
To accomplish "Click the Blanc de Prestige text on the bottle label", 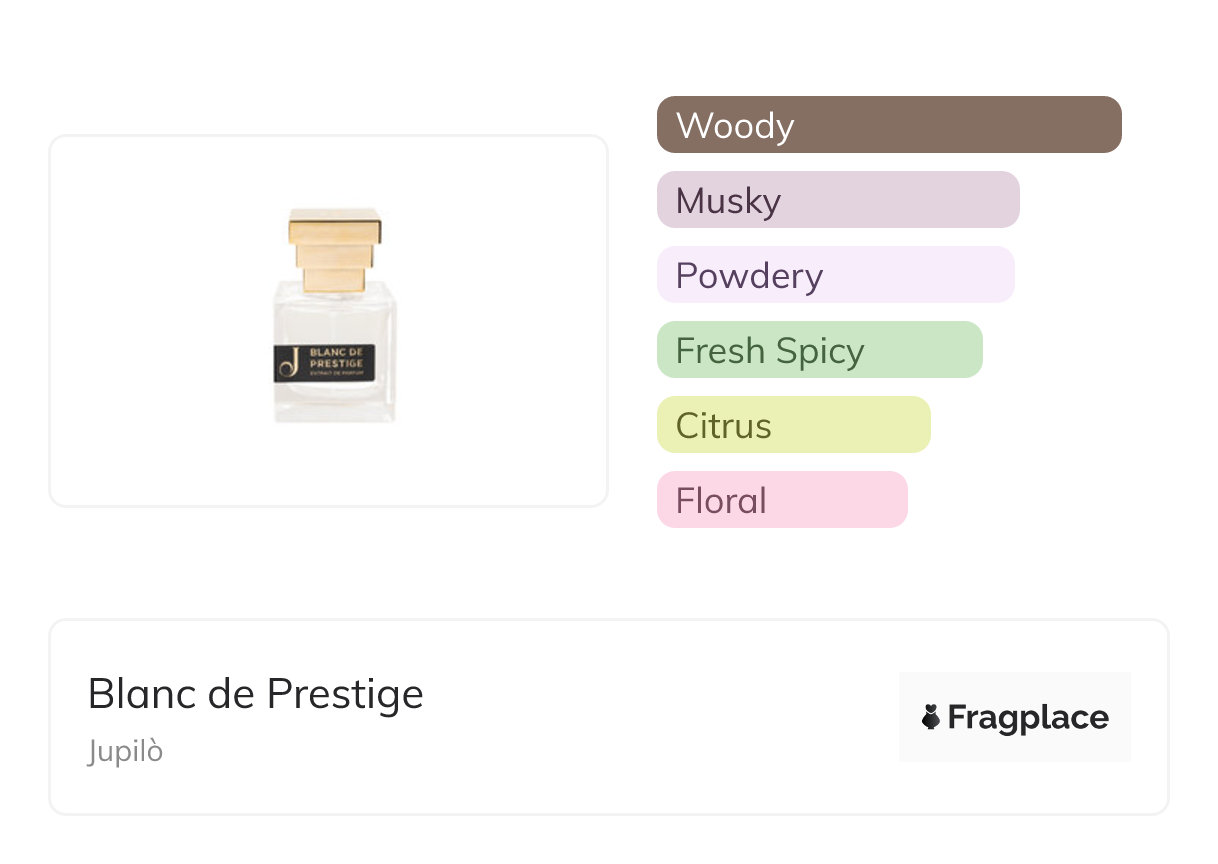I will pyautogui.click(x=336, y=358).
